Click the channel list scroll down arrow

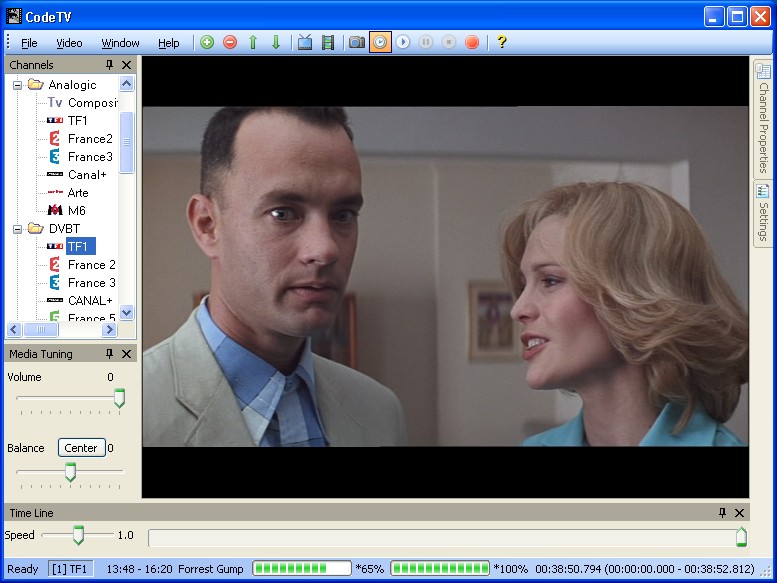click(127, 313)
